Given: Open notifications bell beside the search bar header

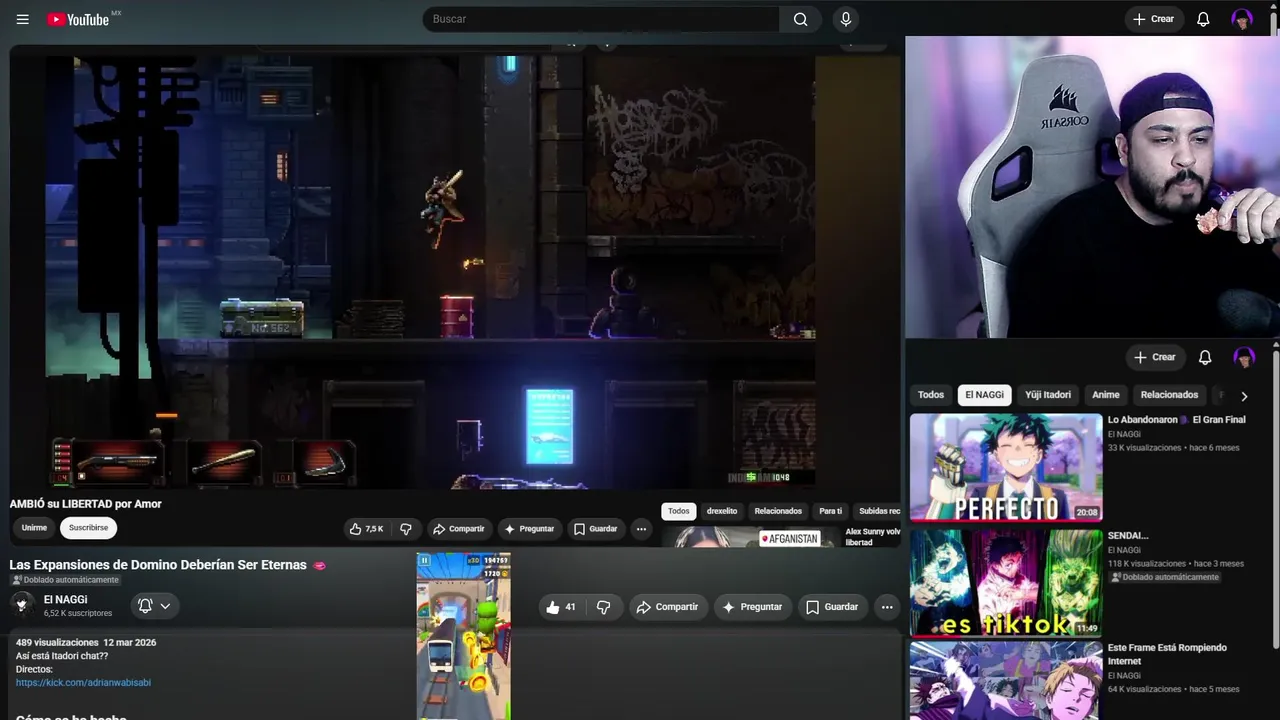Looking at the screenshot, I should pyautogui.click(x=1204, y=19).
